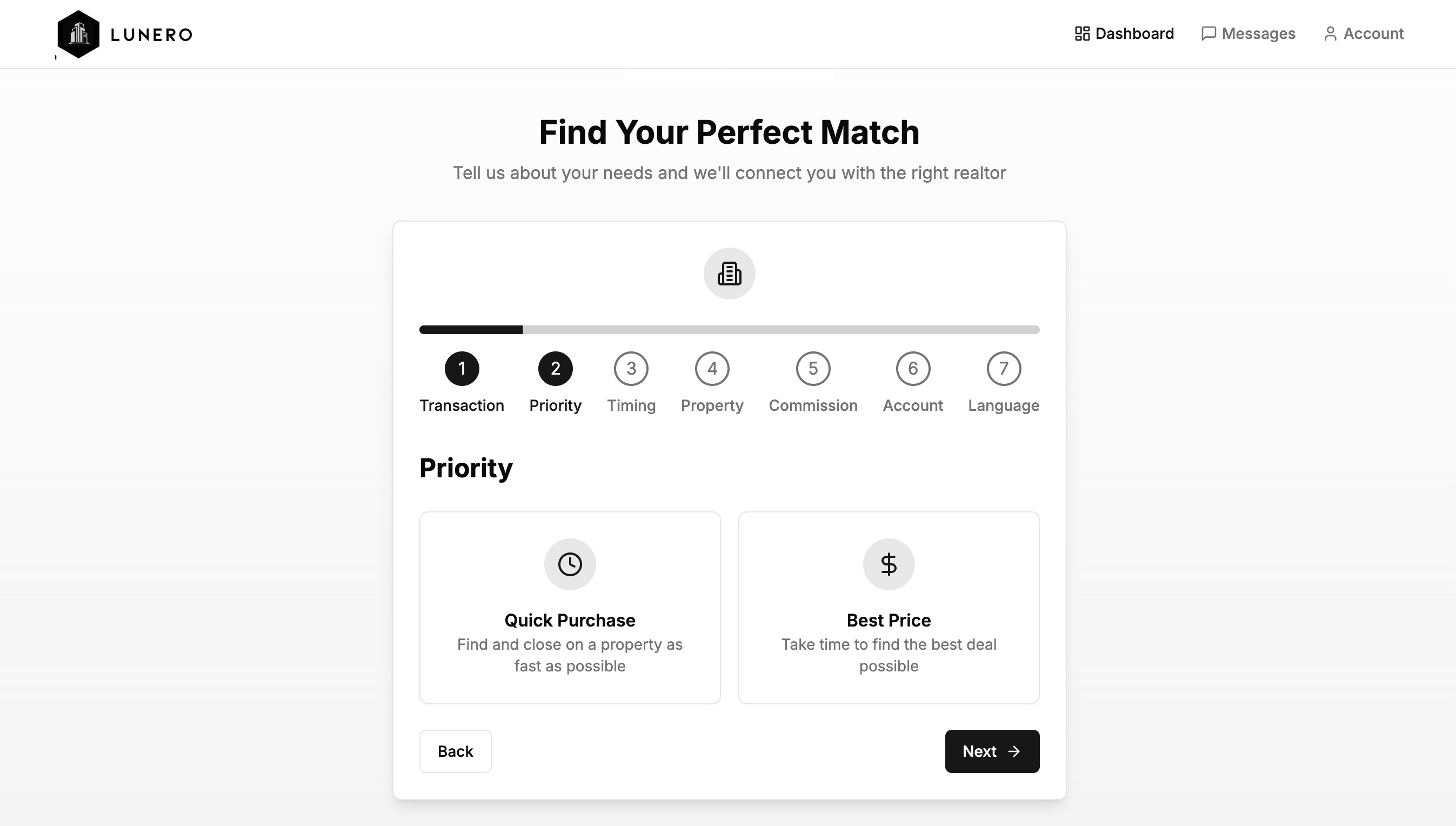Click the Back button

(x=455, y=751)
